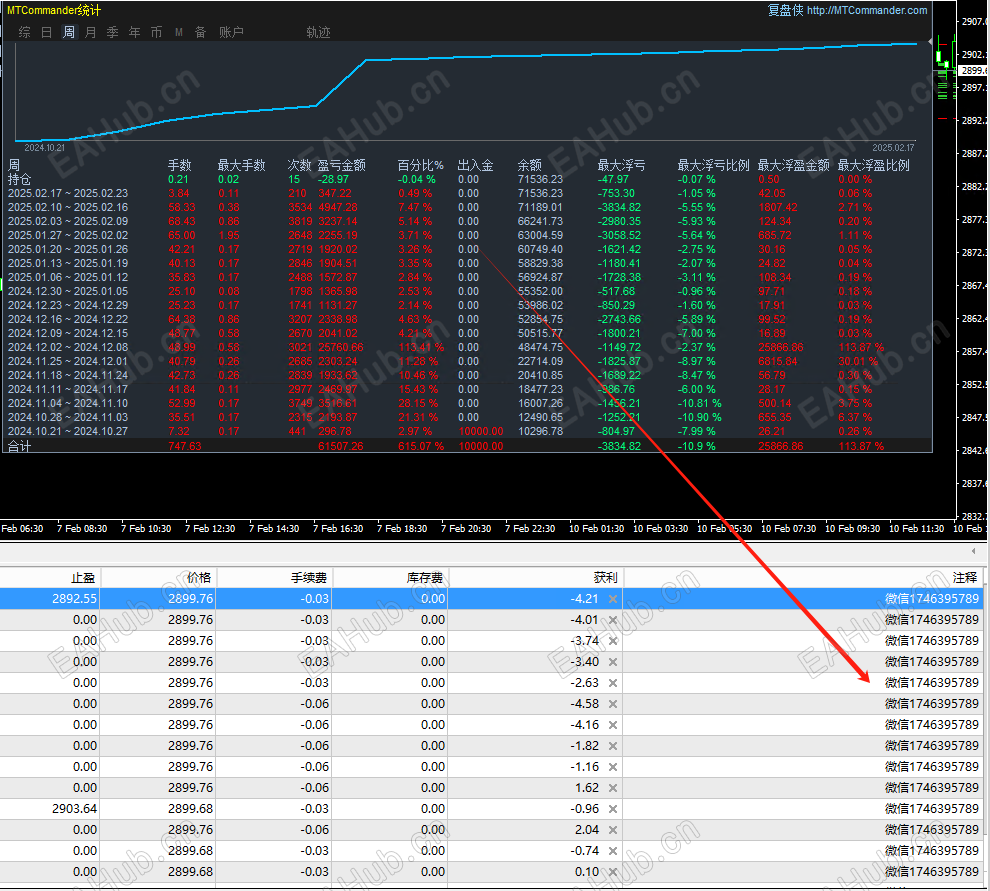This screenshot has height=891, width=990.
Task: Switch to the 综 summary tab
Action: point(25,32)
